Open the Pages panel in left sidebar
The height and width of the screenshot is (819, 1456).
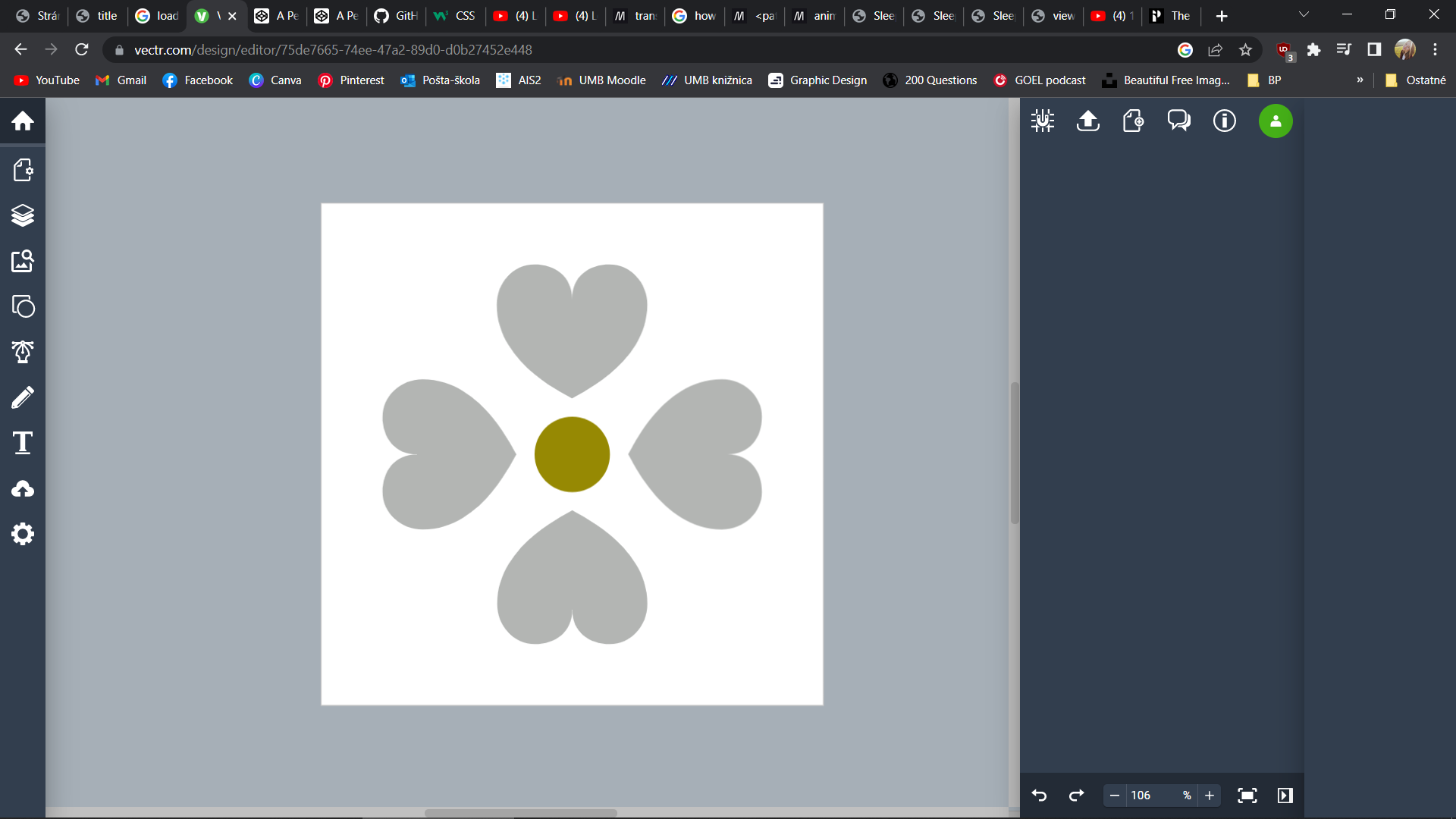(x=23, y=170)
